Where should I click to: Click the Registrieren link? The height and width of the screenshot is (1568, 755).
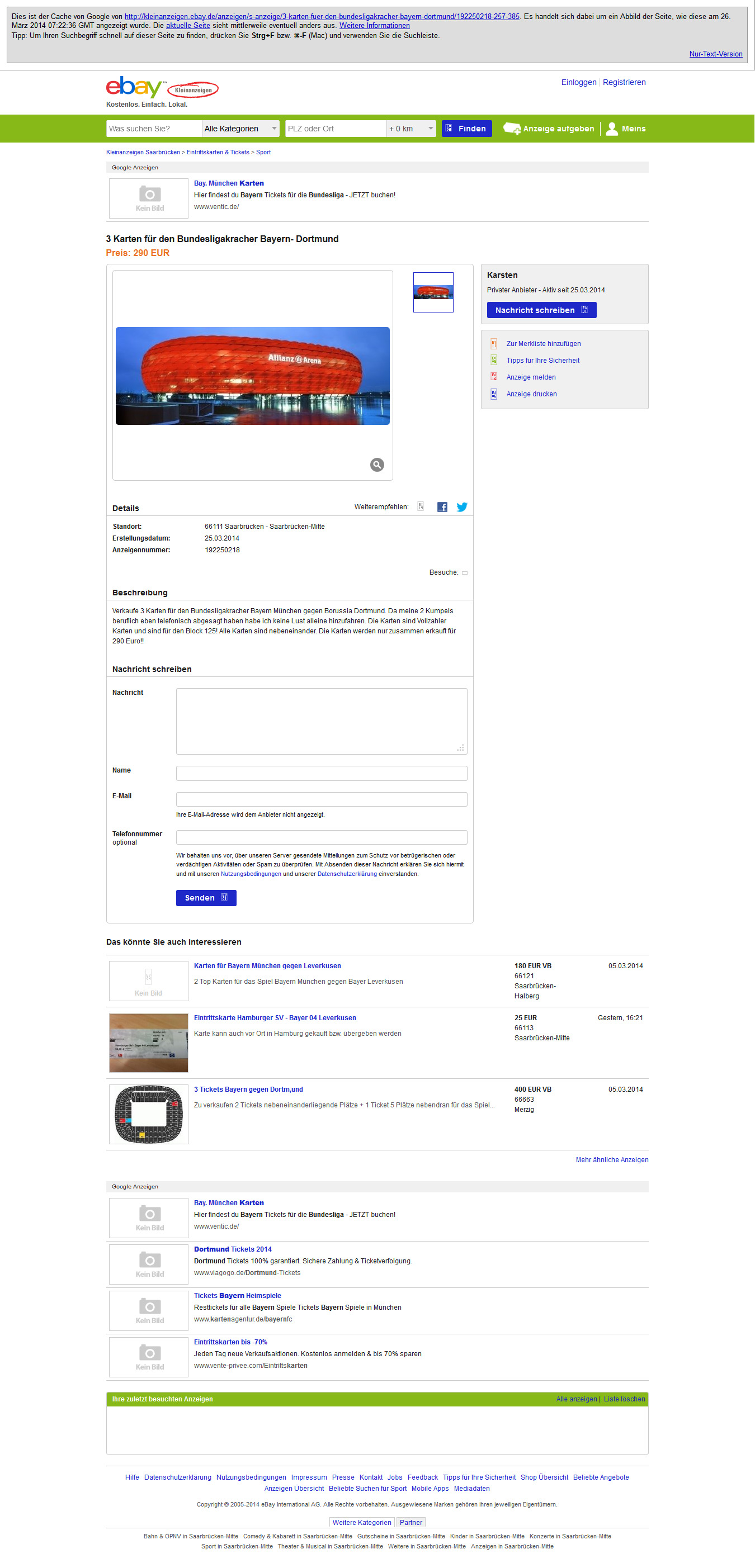click(x=624, y=82)
